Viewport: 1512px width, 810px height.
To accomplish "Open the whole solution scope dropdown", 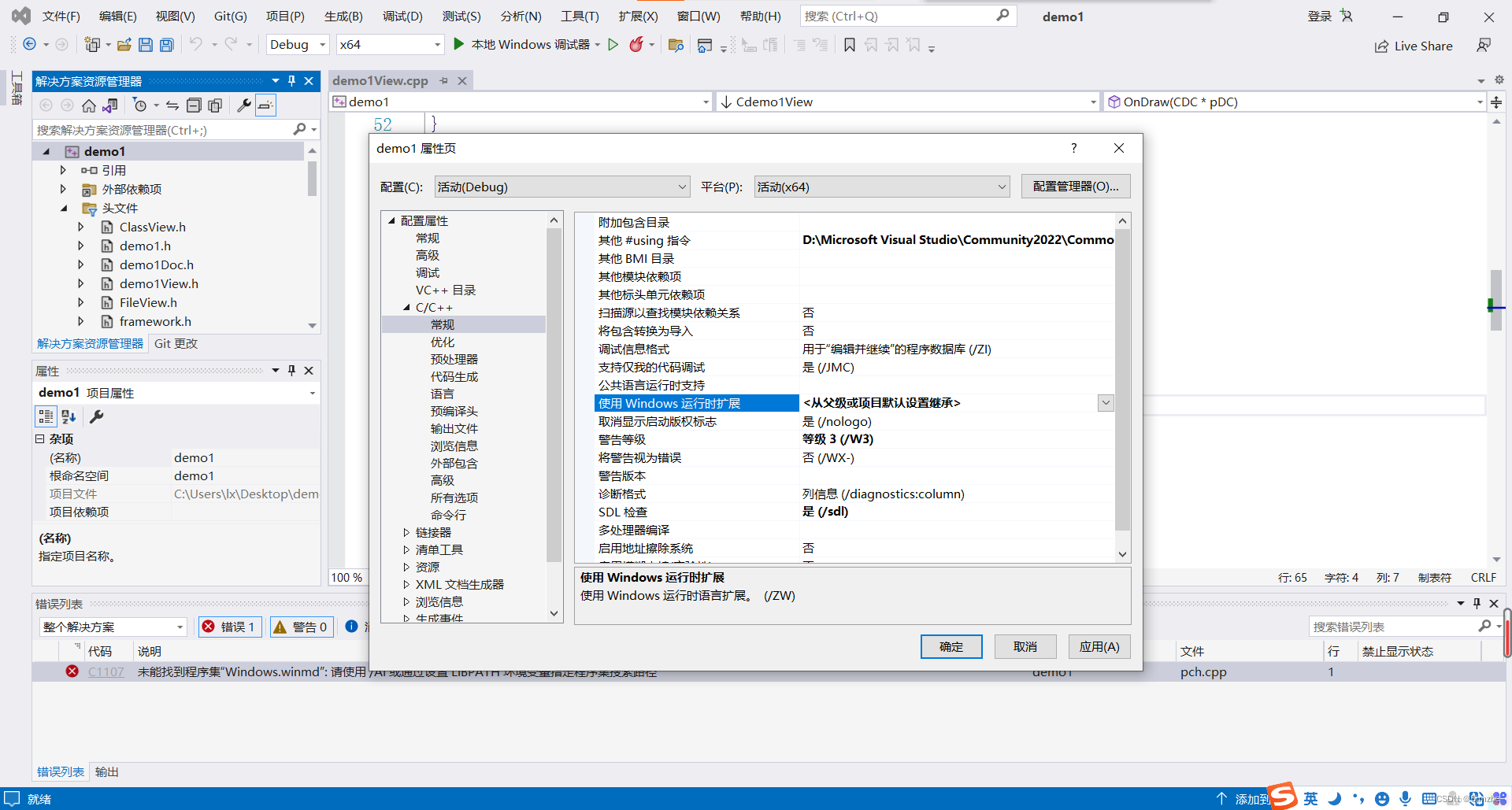I will coord(113,627).
